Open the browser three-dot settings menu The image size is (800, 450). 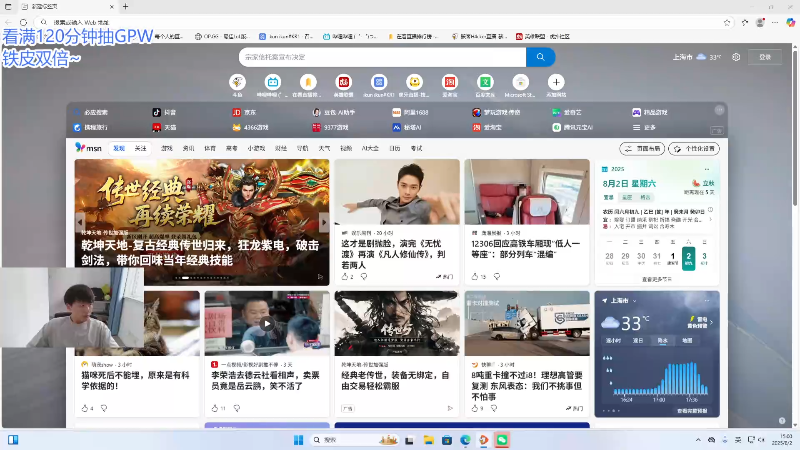775,22
